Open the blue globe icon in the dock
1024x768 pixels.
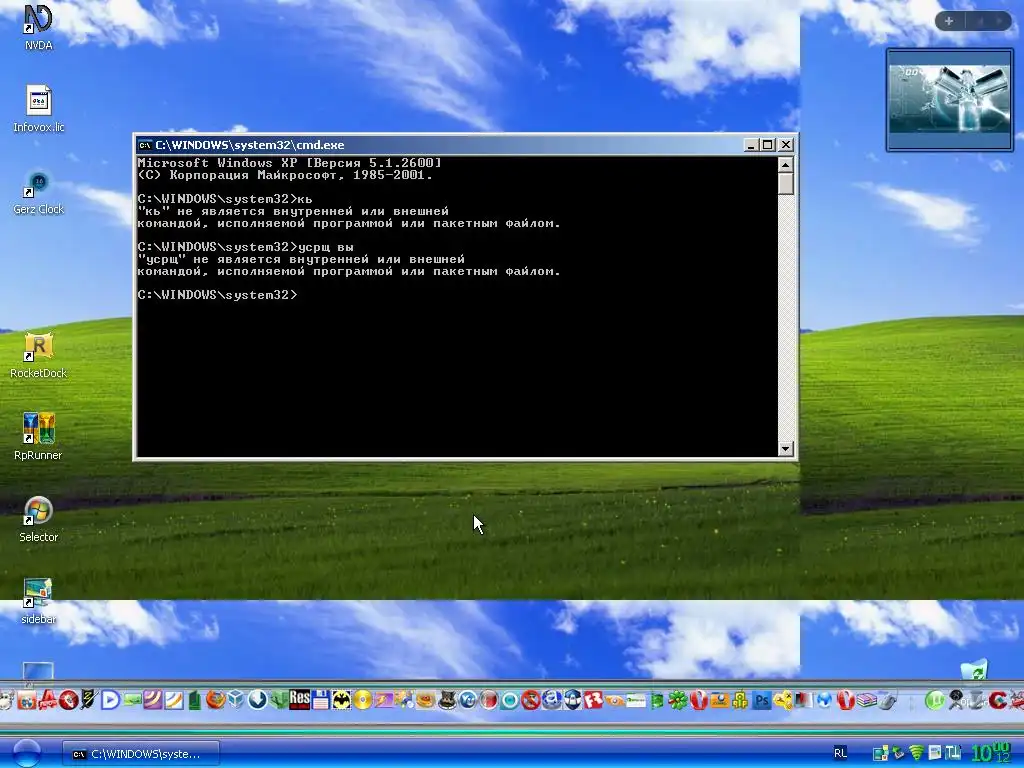click(824, 700)
